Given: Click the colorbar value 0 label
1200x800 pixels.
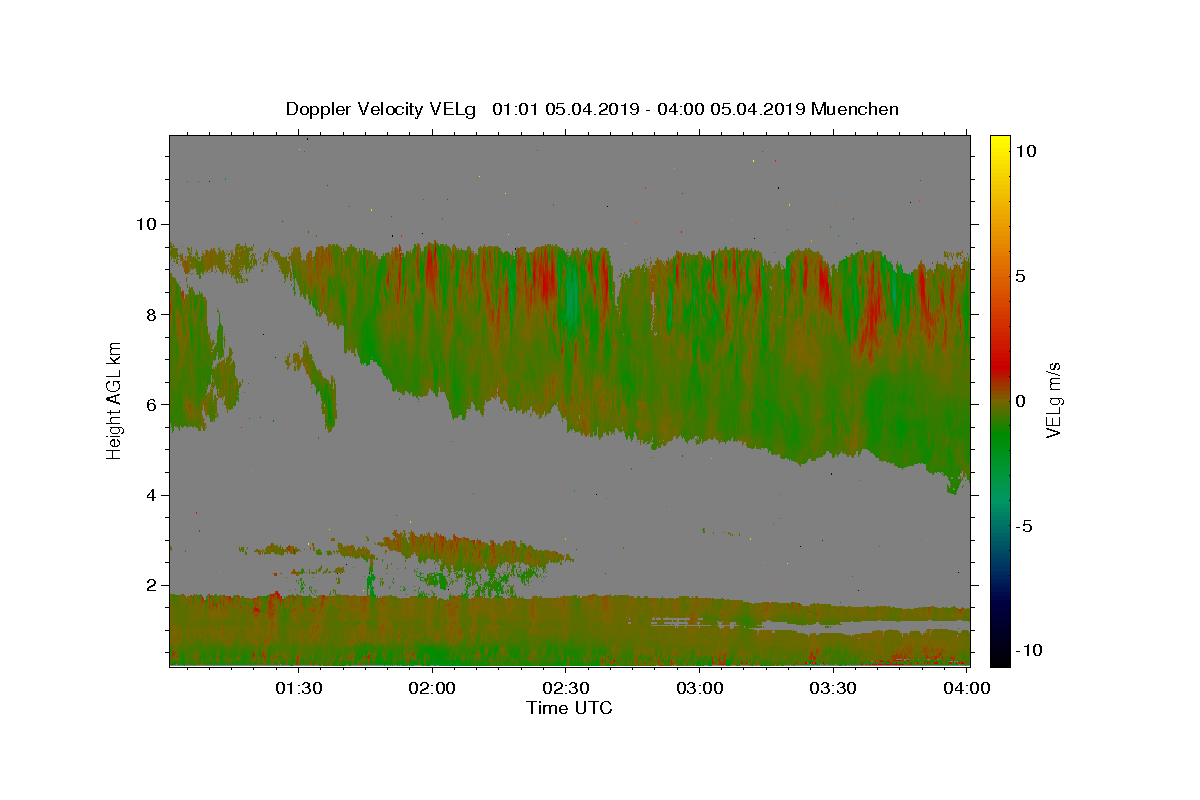Looking at the screenshot, I should [x=1021, y=401].
